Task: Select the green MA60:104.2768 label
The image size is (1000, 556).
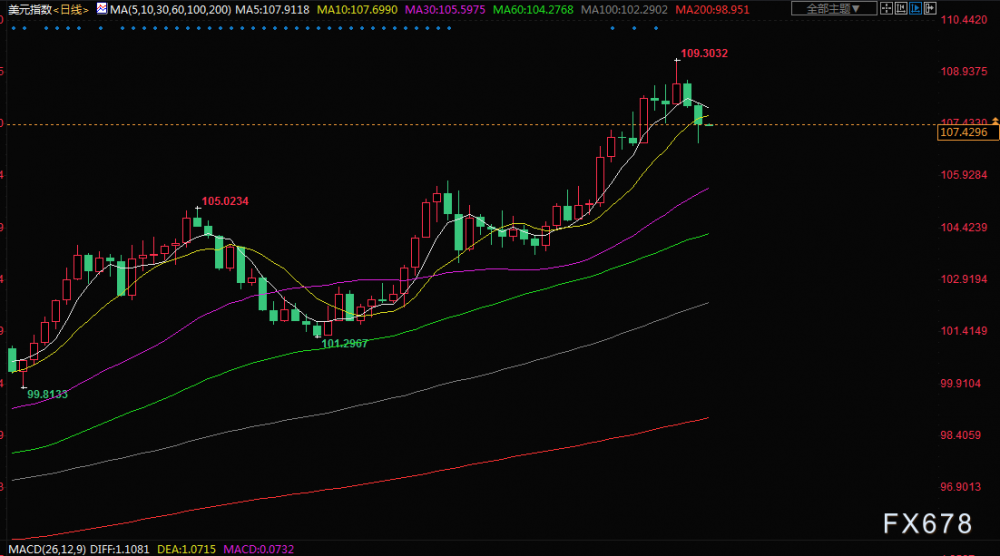Action: coord(533,10)
